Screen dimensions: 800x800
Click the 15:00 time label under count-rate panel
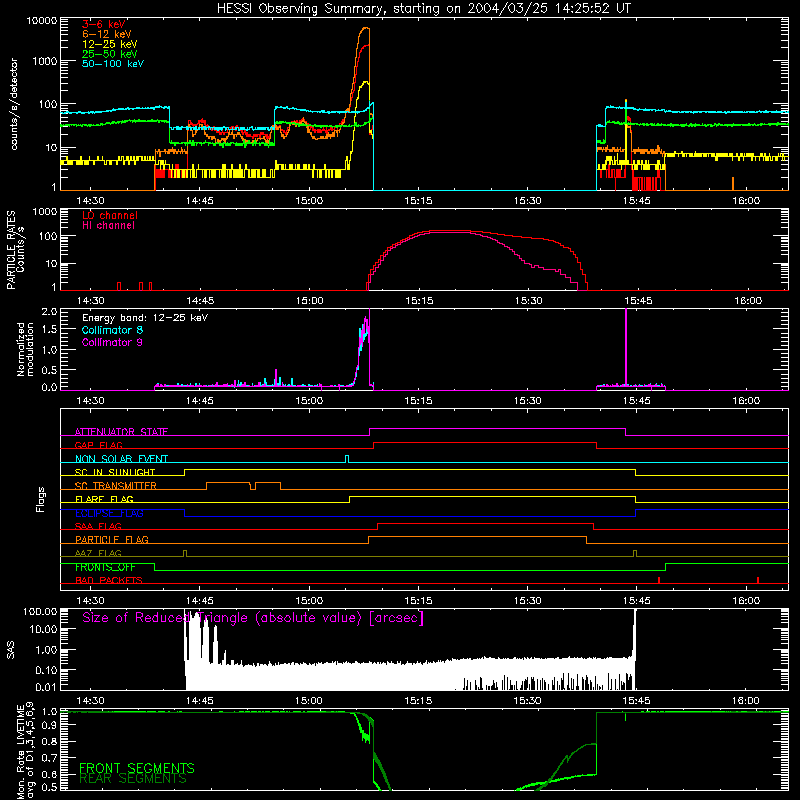click(x=309, y=201)
